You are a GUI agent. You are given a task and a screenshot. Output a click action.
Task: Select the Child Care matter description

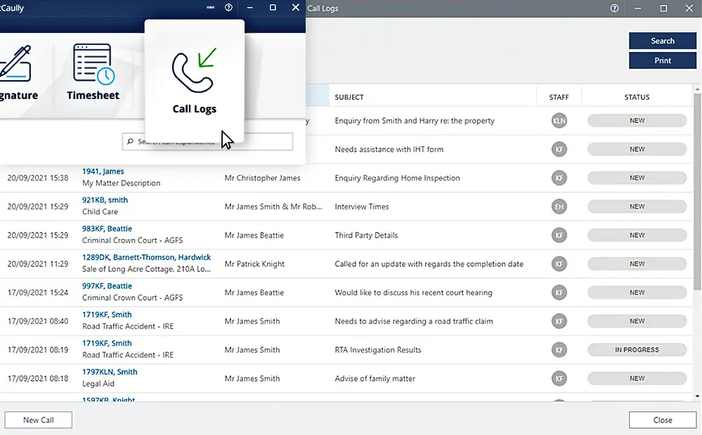coord(100,212)
